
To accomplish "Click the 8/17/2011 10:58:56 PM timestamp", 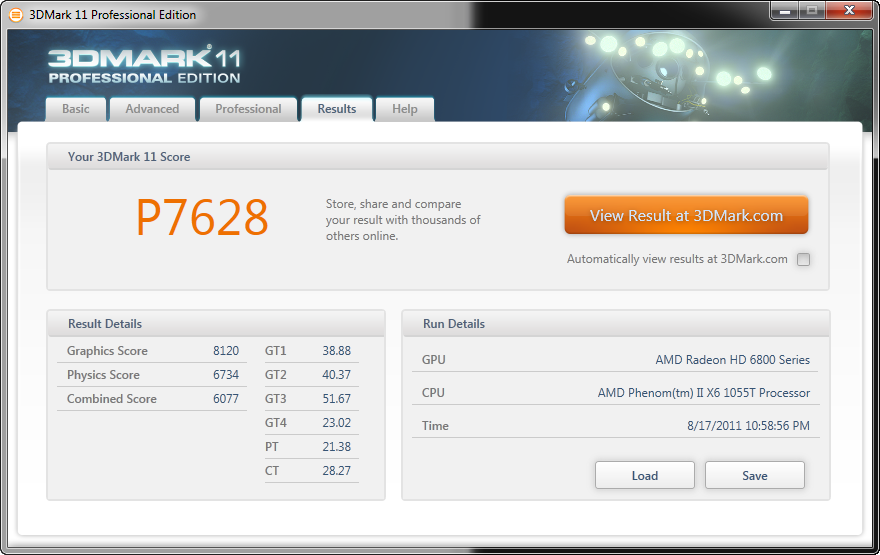I will (x=748, y=425).
